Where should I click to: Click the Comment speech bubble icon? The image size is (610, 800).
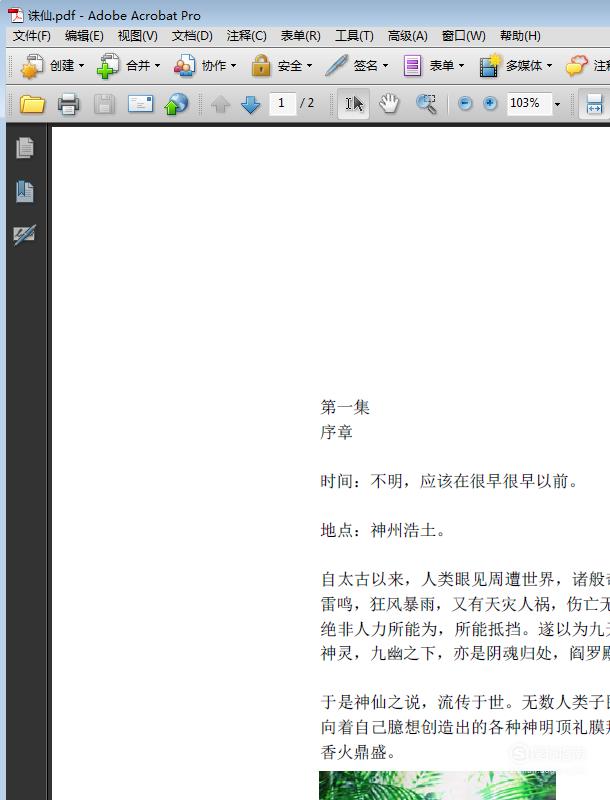click(576, 66)
